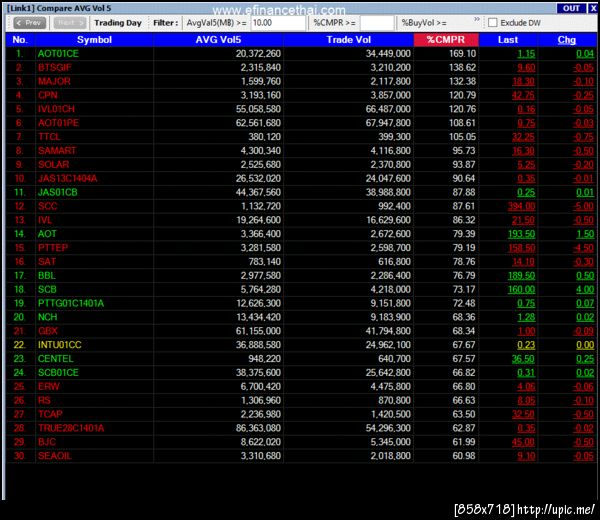Image resolution: width=600 pixels, height=520 pixels.
Task: Select symbol JAS13C1404A
Action: tap(67, 178)
